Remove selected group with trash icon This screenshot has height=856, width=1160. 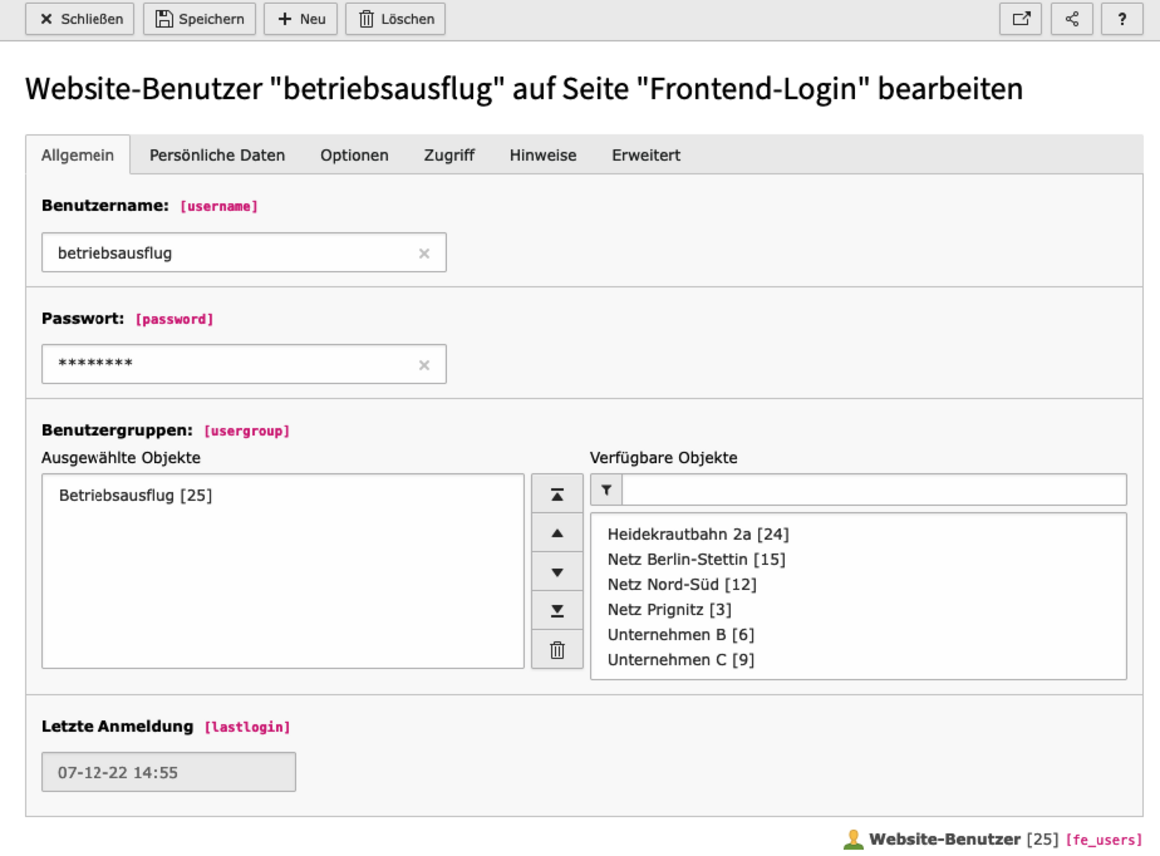pos(557,650)
